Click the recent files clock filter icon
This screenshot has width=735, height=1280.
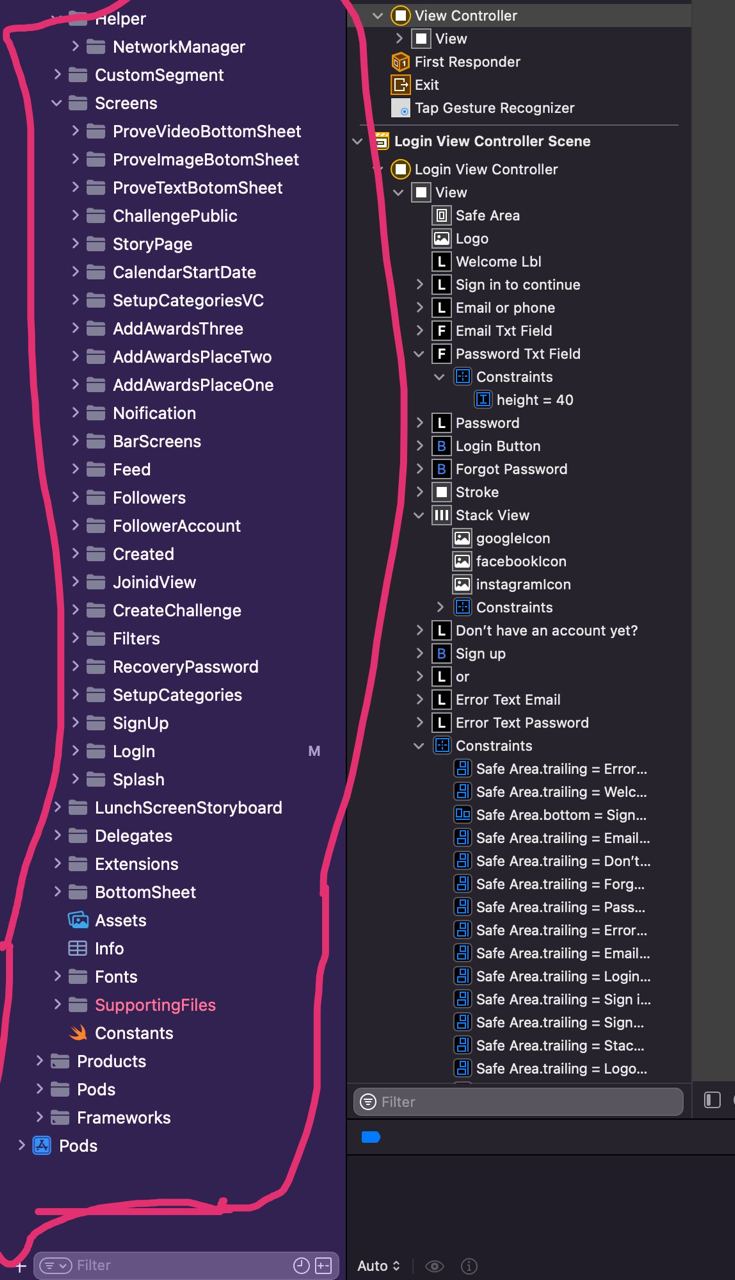[301, 1265]
